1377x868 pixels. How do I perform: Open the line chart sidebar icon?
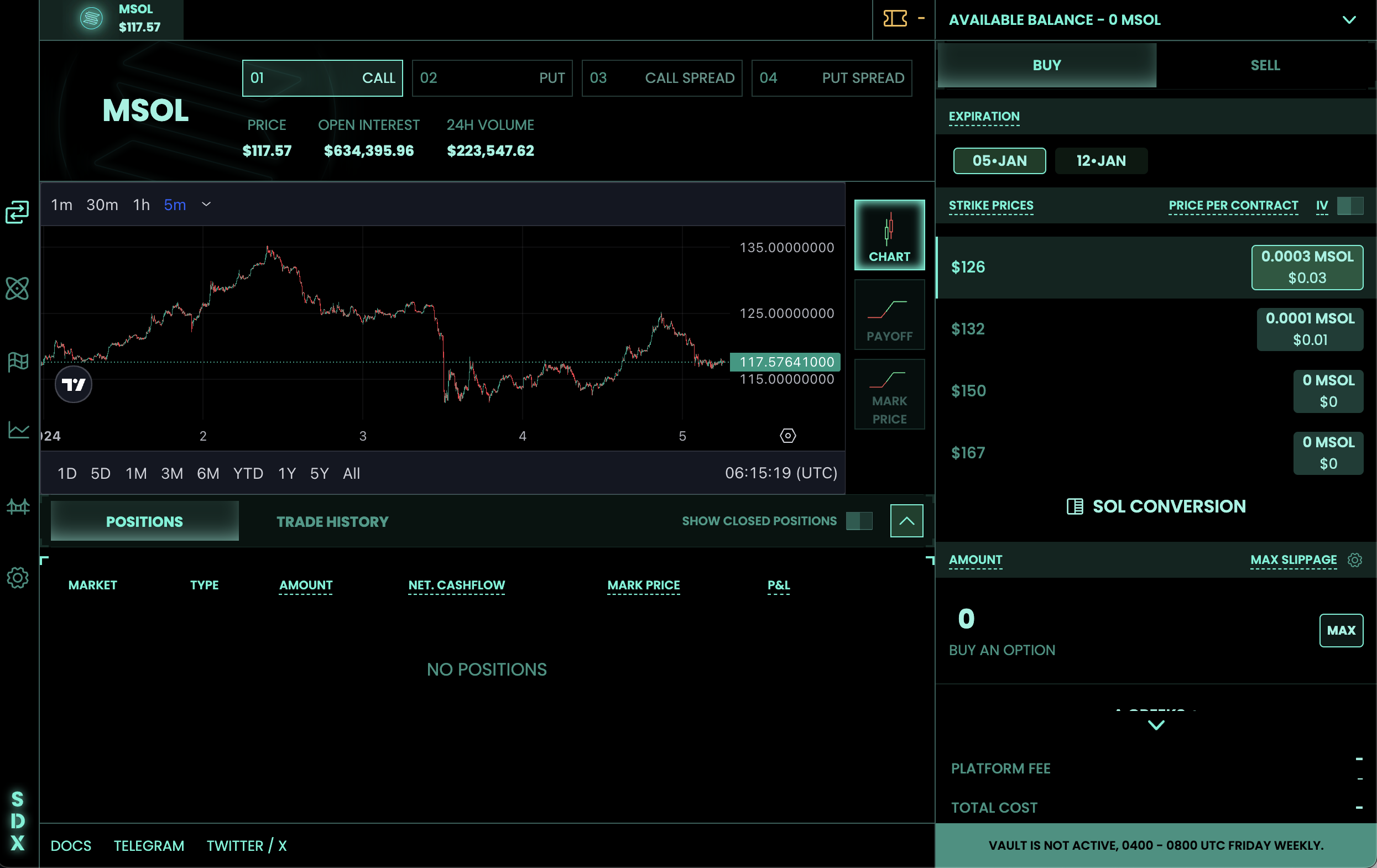tap(18, 430)
